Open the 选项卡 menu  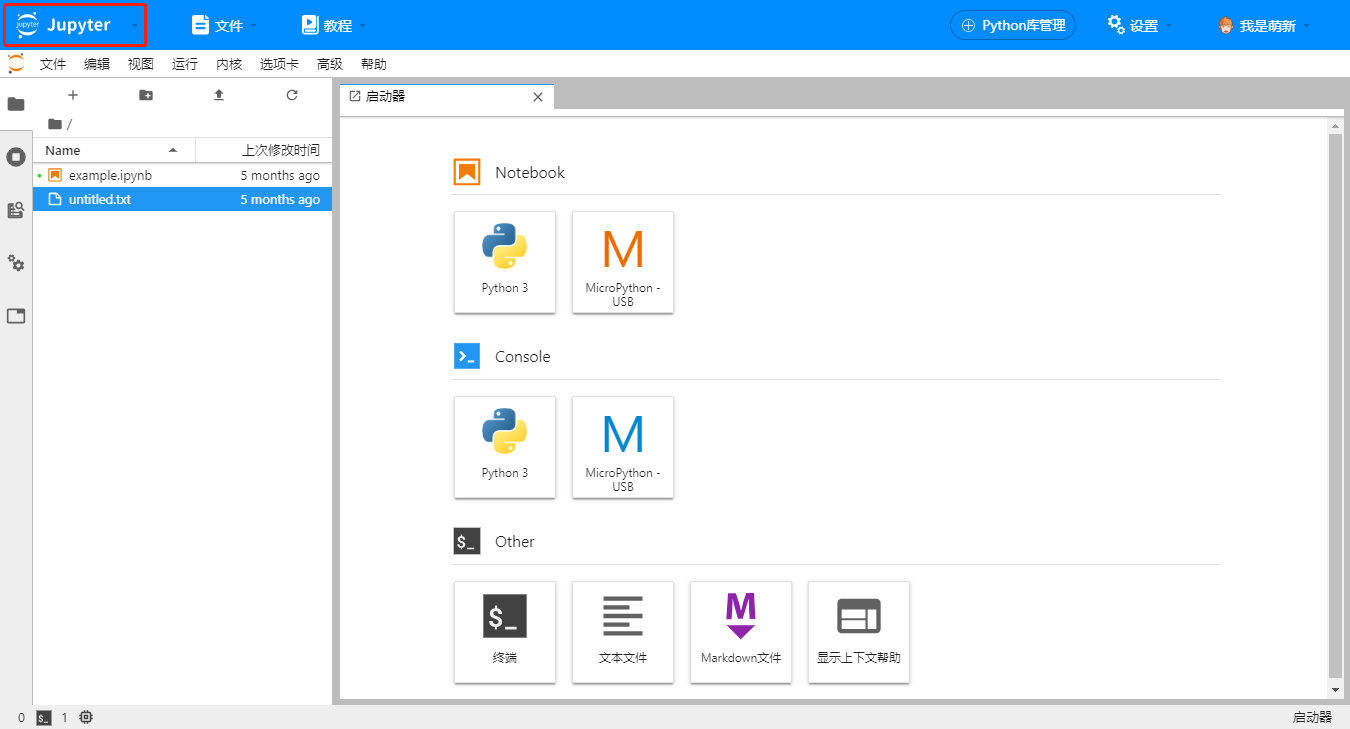coord(279,64)
